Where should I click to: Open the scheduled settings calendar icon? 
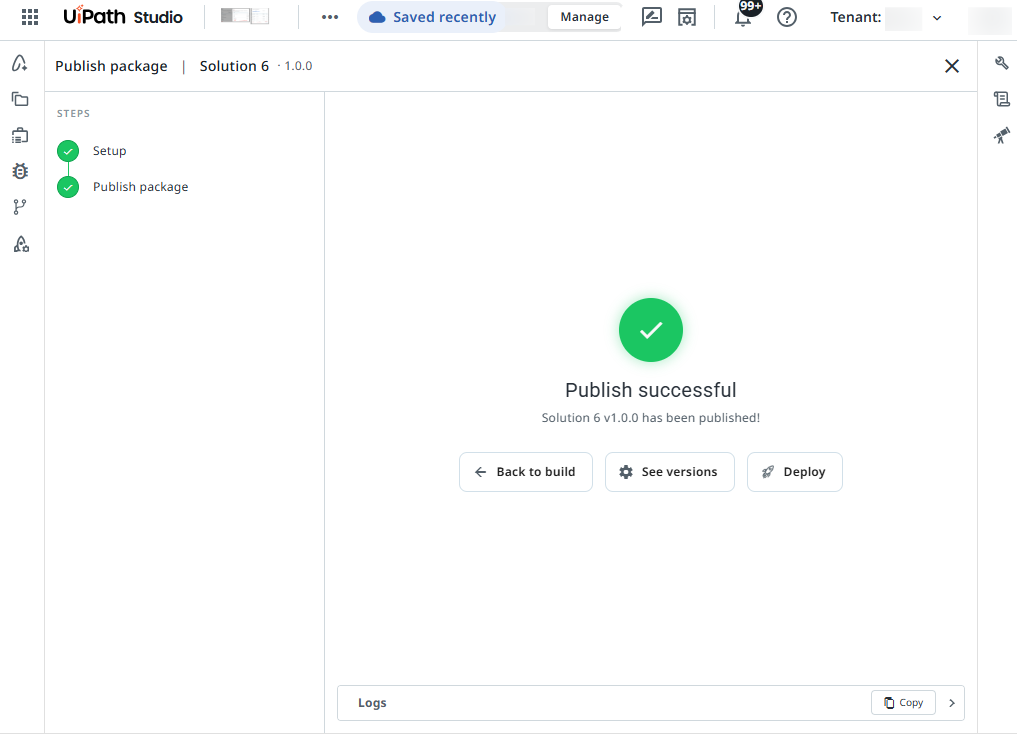pos(687,17)
